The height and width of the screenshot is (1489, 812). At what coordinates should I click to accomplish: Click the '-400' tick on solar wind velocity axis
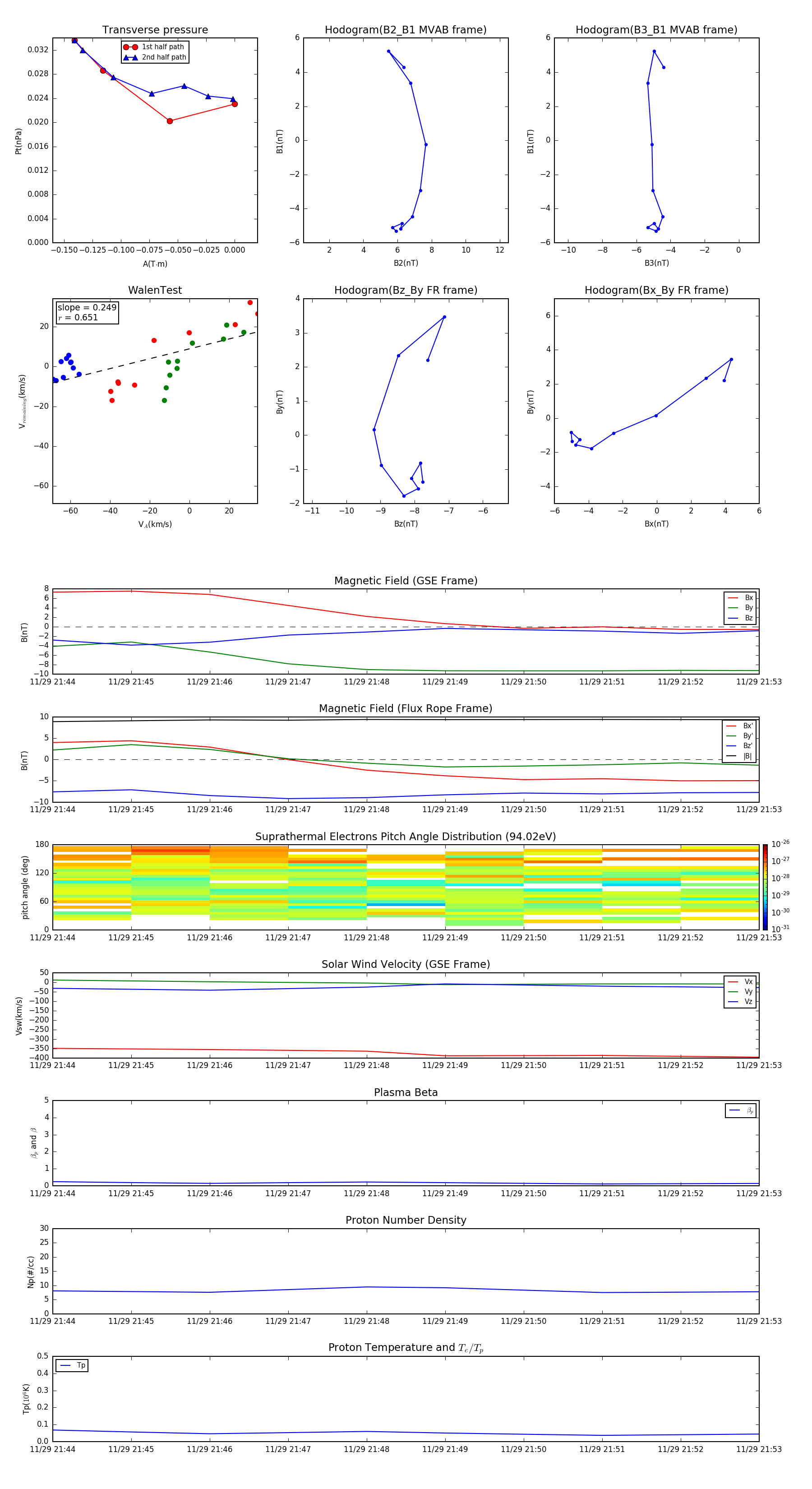pyautogui.click(x=39, y=1058)
